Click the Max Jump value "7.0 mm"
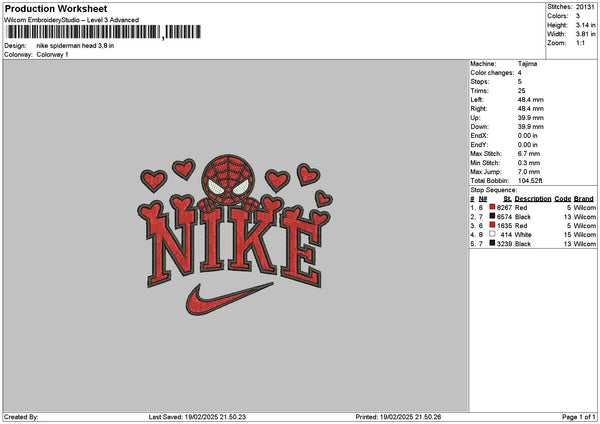This screenshot has height=424, width=600. tap(529, 172)
